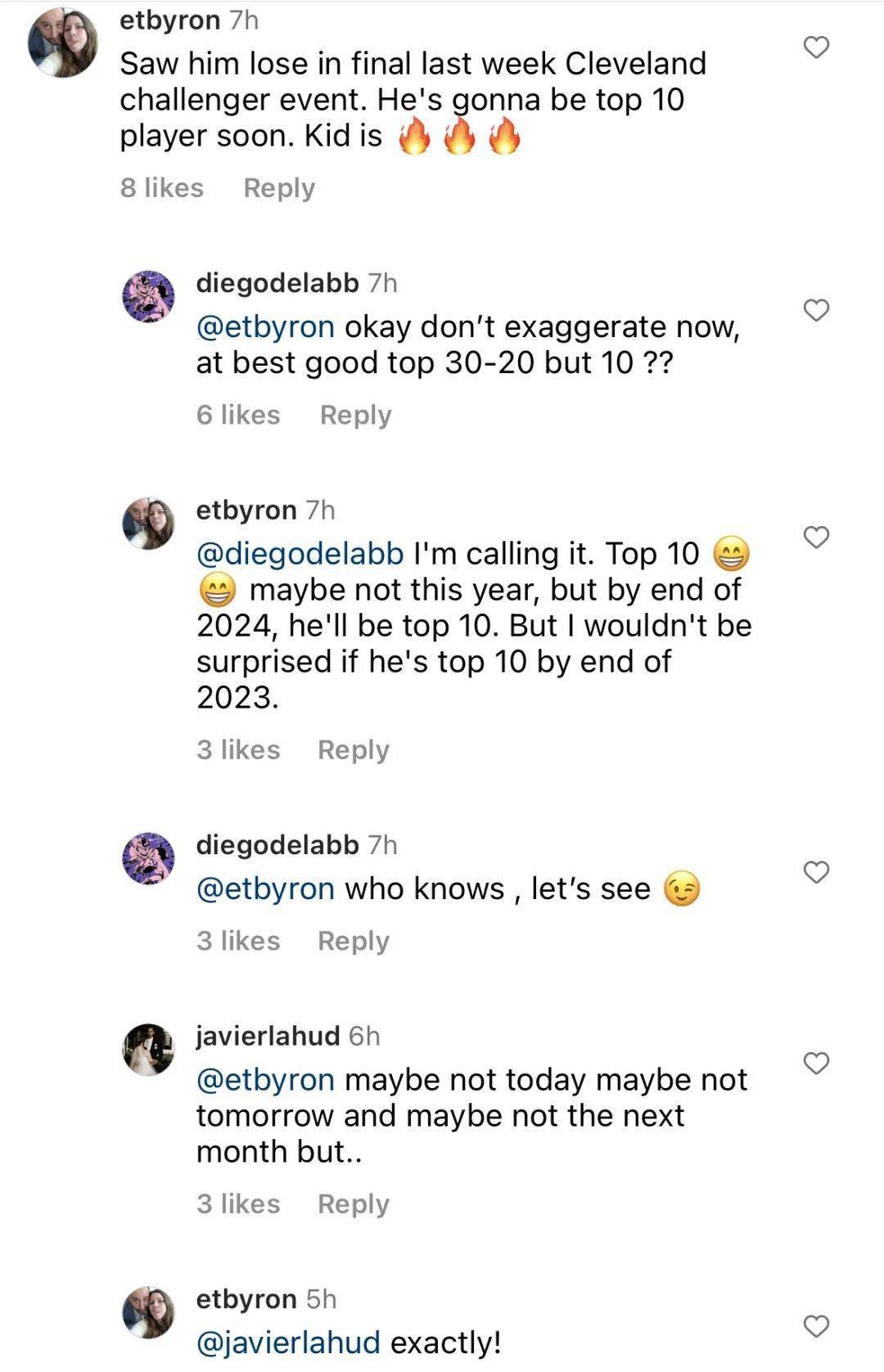Like diegodelabb's 'who knows' reply
This screenshot has width=884, height=1372.
816,872
